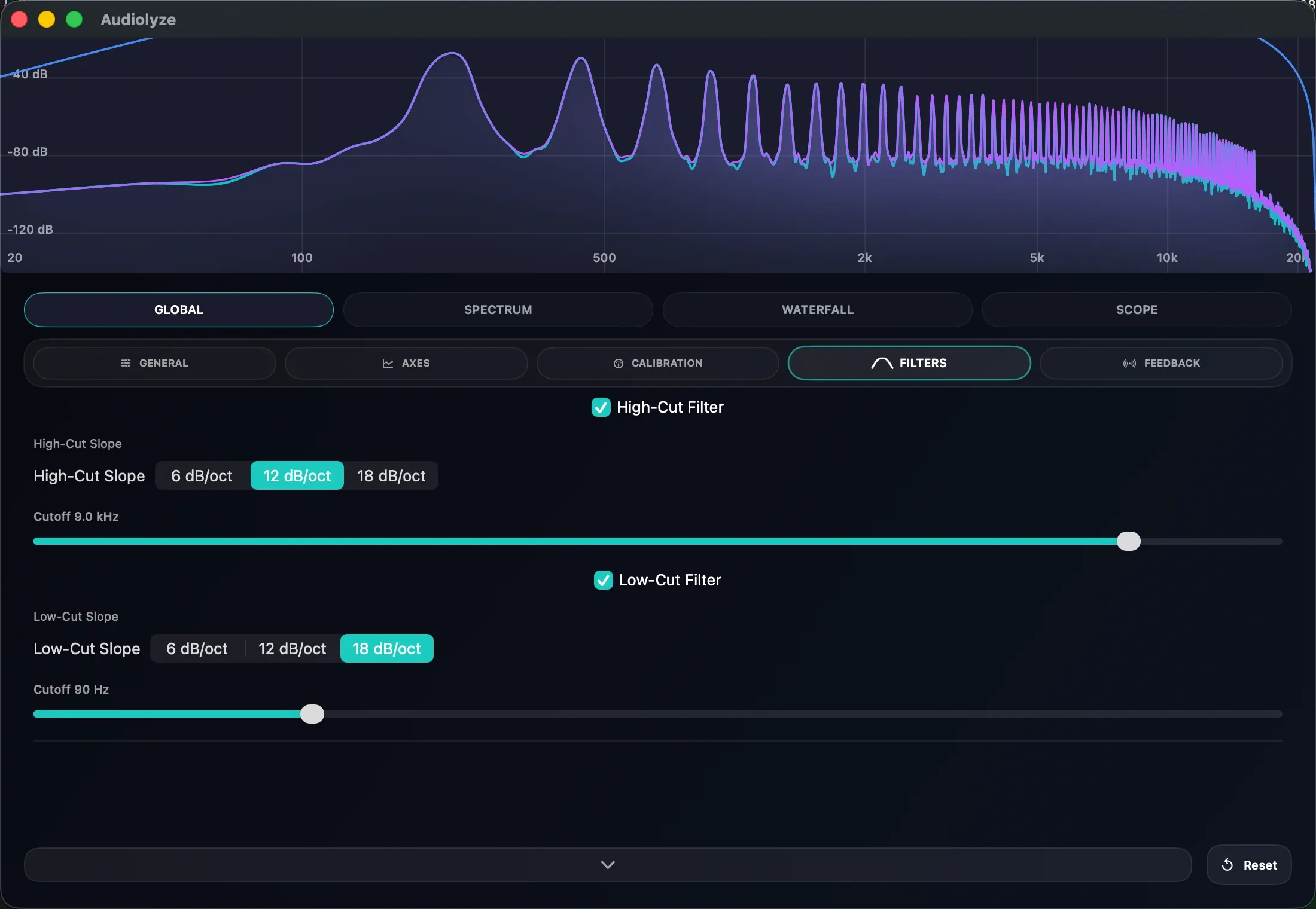
Task: Click the Reset button
Action: pos(1249,865)
